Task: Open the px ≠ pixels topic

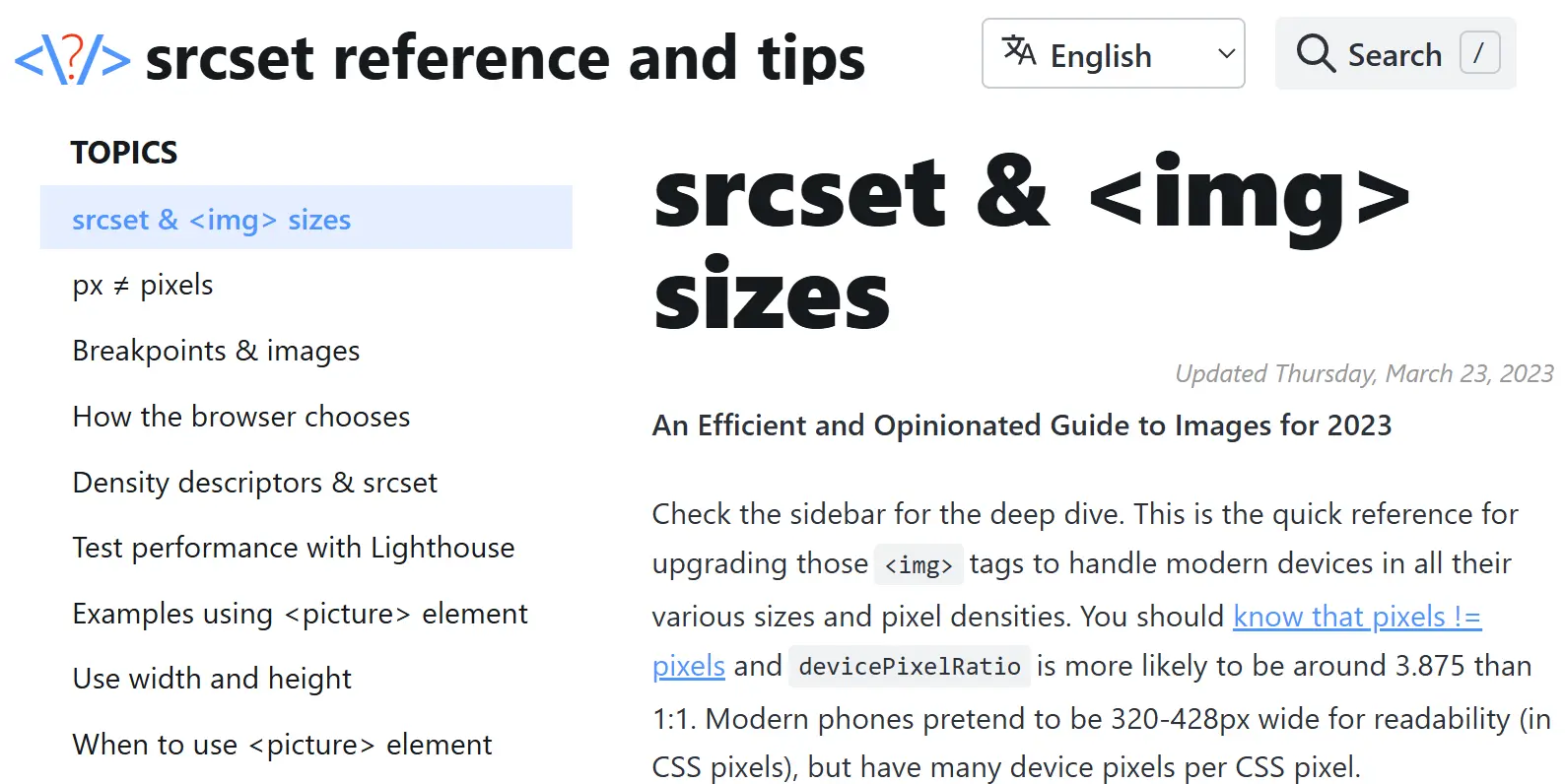Action: (143, 285)
